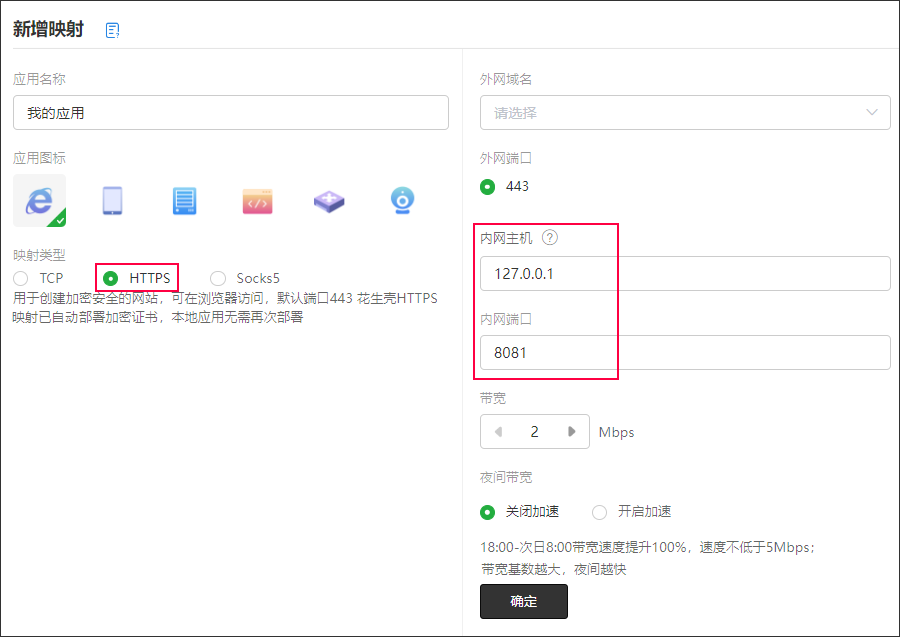
Task: Pick the webcam app icon
Action: [402, 201]
